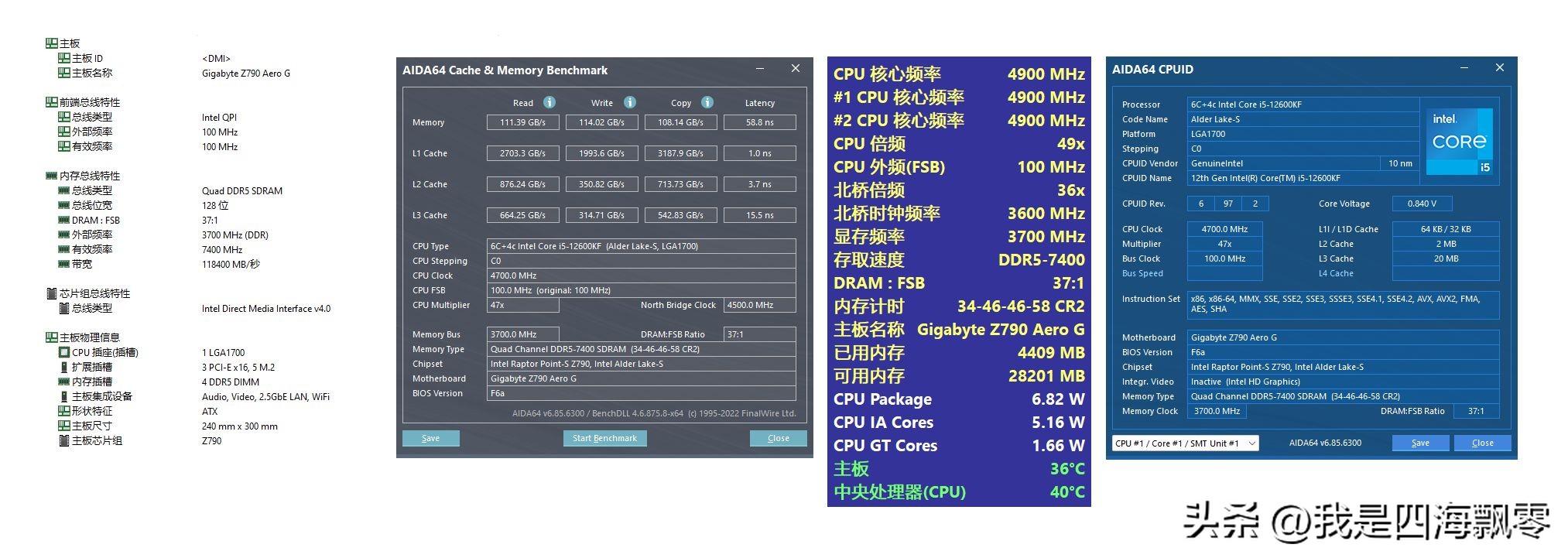Click the 形状特征 form factor icon
The image size is (1568, 558).
click(x=64, y=411)
